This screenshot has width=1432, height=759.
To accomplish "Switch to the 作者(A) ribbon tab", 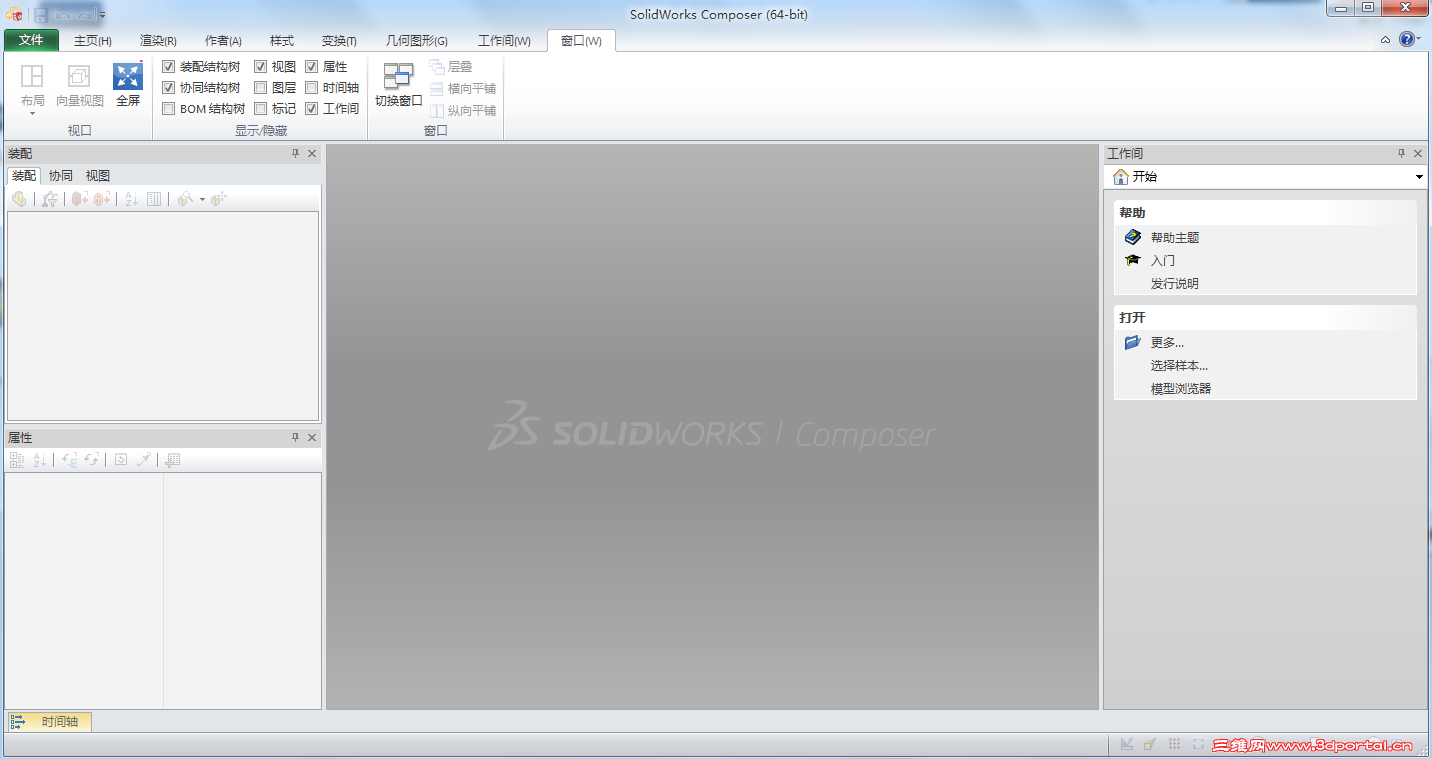I will point(223,41).
